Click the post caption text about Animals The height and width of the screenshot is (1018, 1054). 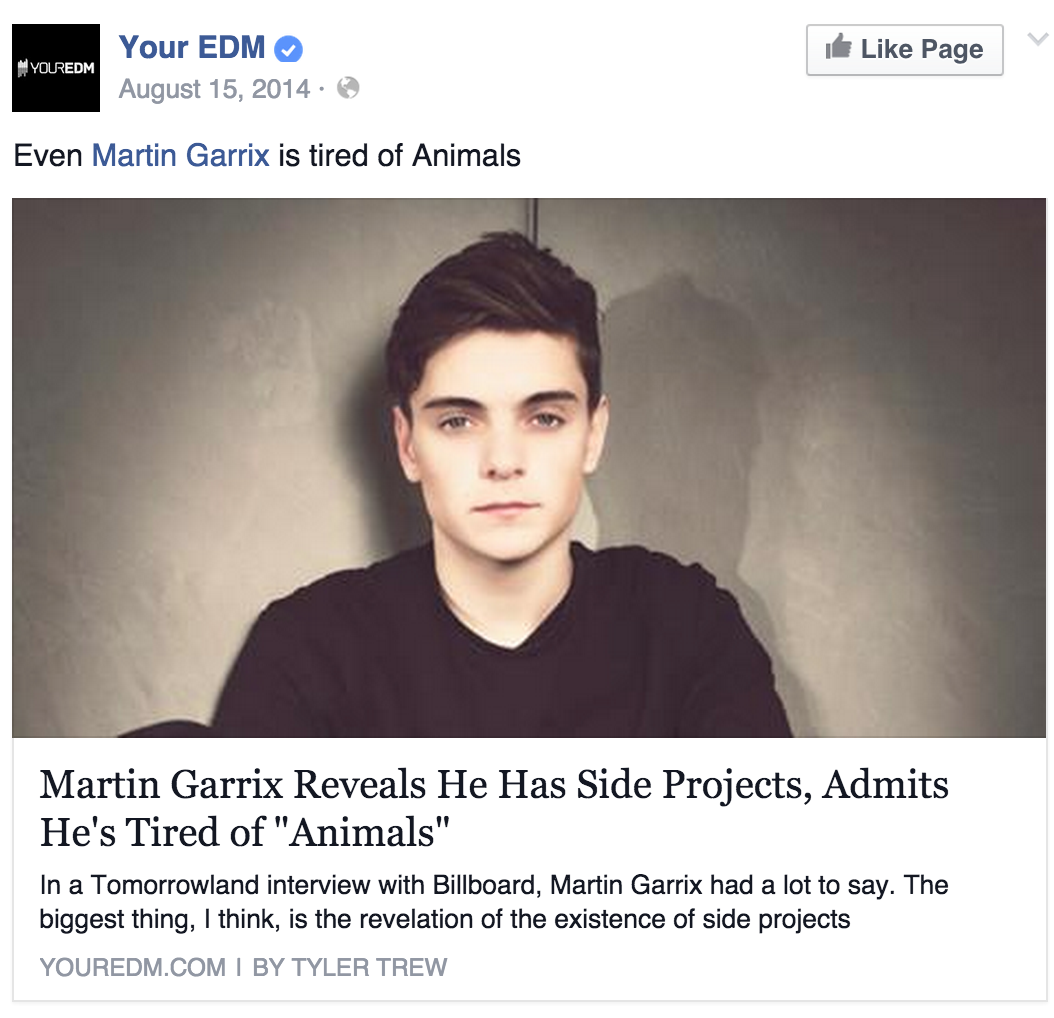[267, 155]
